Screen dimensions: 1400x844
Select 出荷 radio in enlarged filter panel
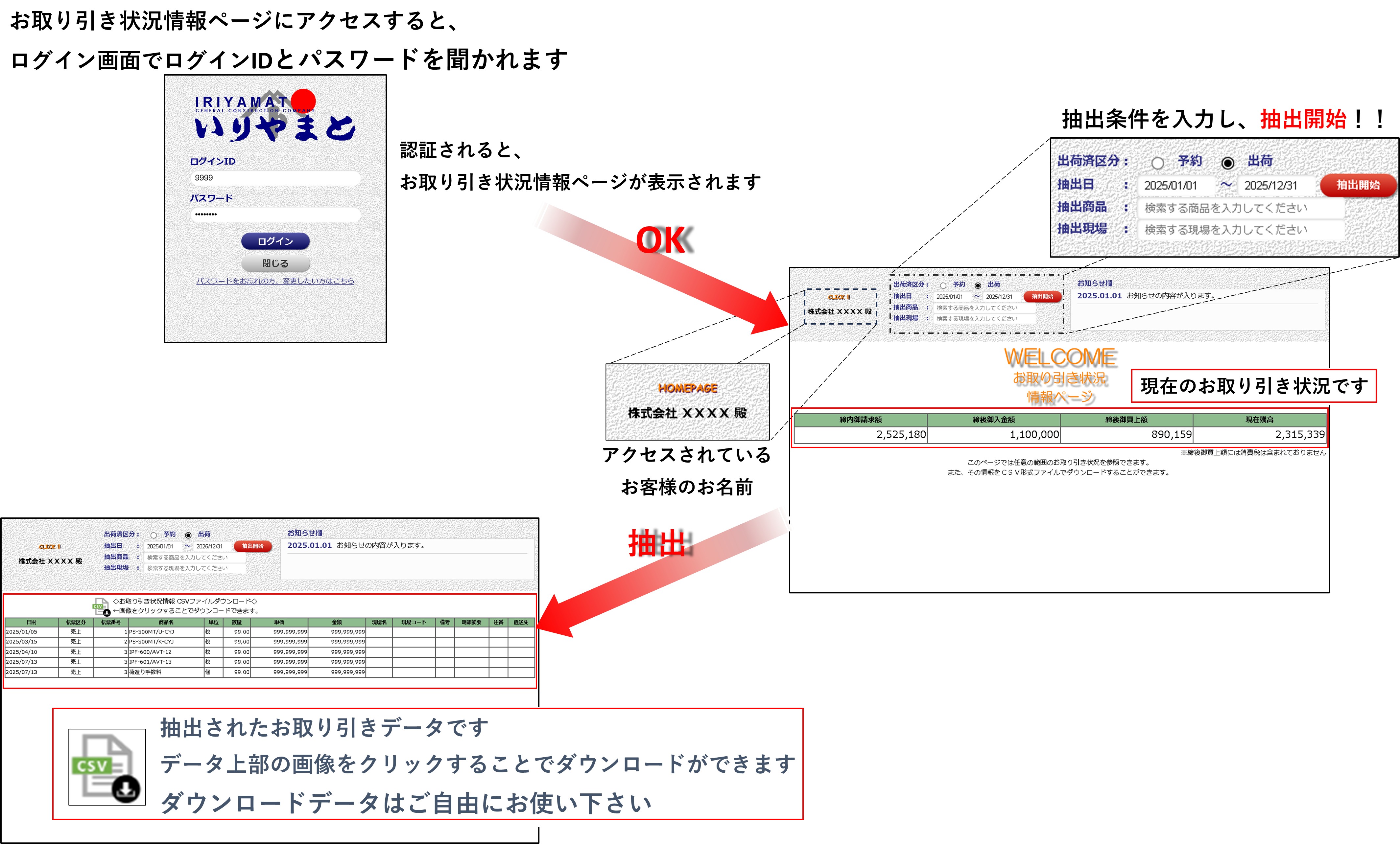click(1227, 163)
